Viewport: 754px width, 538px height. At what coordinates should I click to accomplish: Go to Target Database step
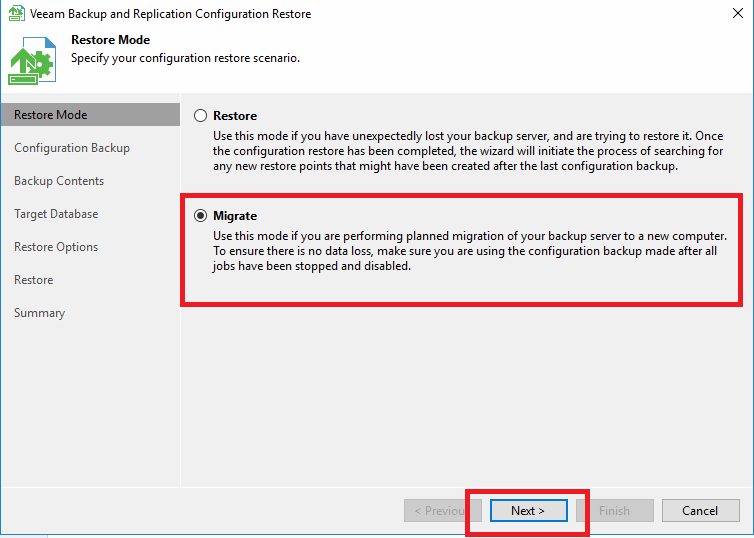click(56, 214)
